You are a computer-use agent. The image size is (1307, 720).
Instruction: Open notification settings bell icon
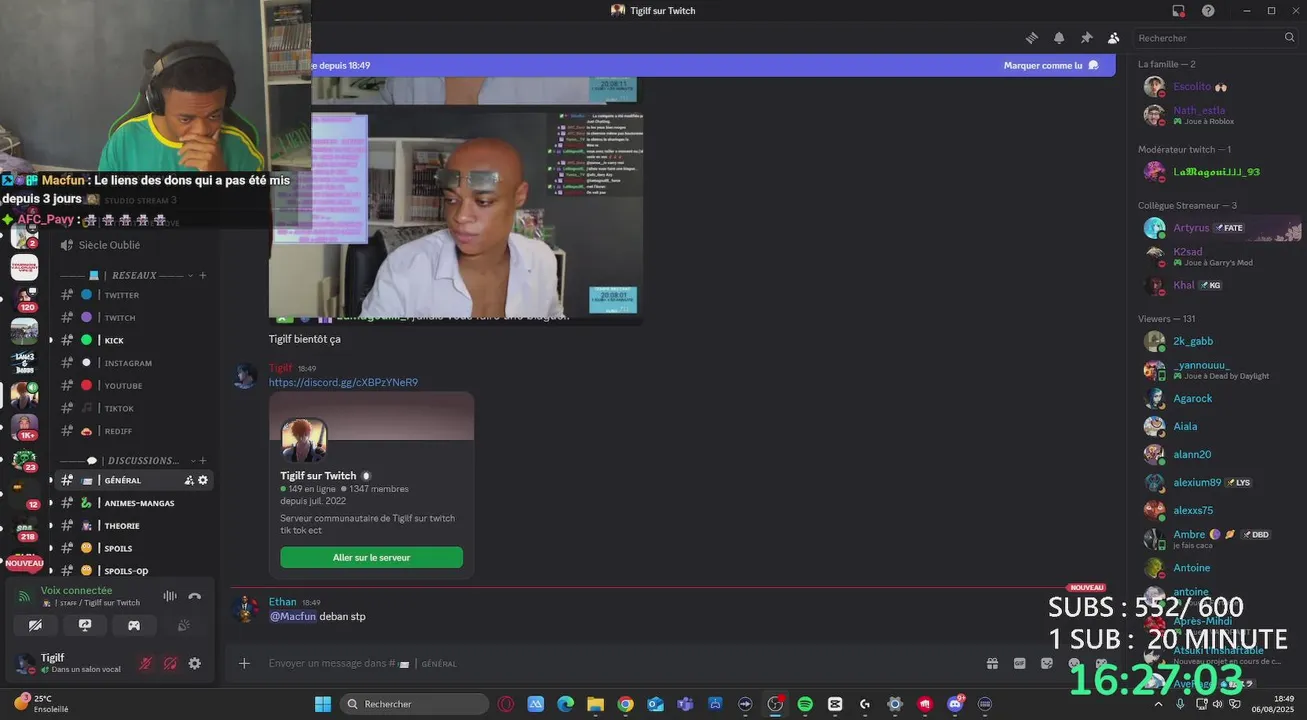pos(1059,38)
